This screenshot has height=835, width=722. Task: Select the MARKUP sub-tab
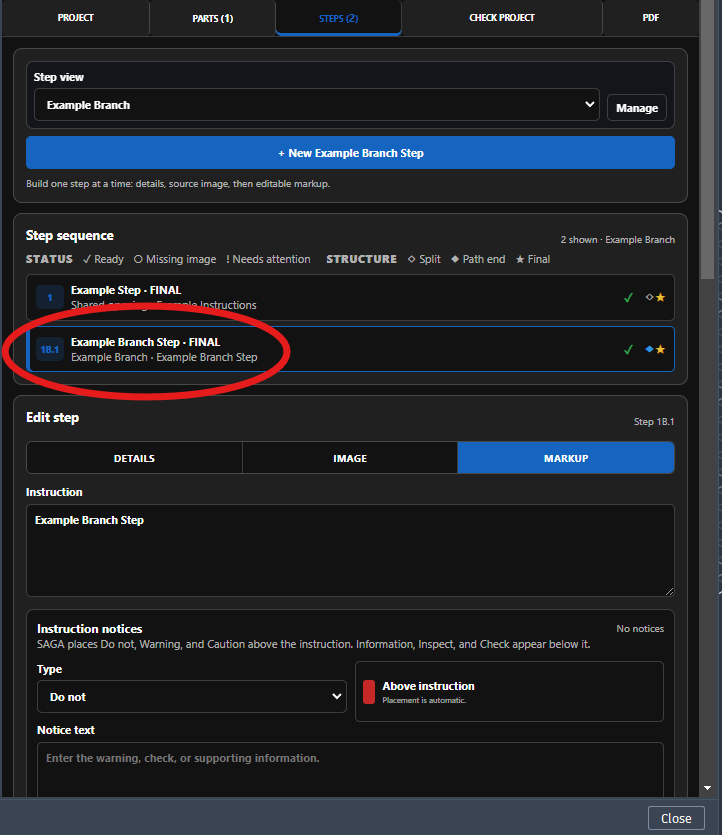[x=566, y=458]
